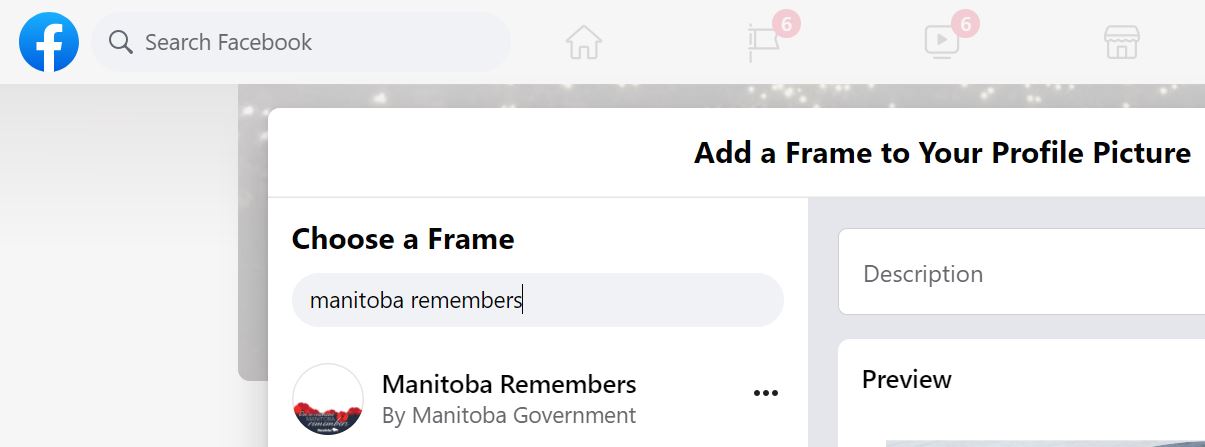Click the "By Manitoba Government" author text
Viewport: 1205px width, 447px height.
coord(509,415)
